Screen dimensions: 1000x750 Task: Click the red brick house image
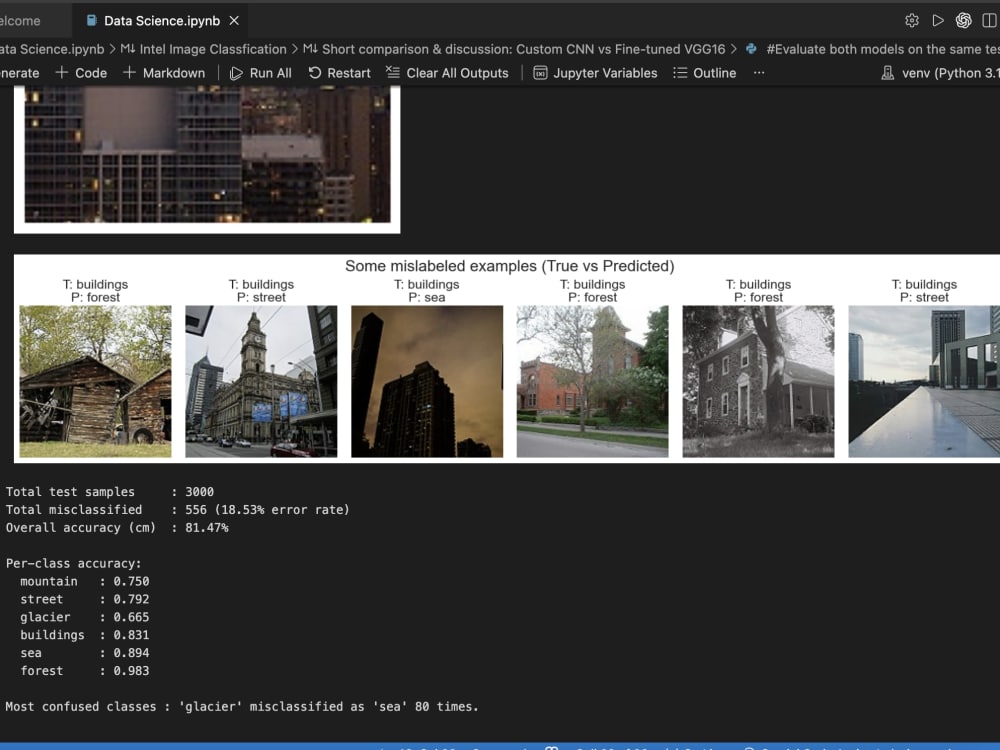(x=592, y=381)
